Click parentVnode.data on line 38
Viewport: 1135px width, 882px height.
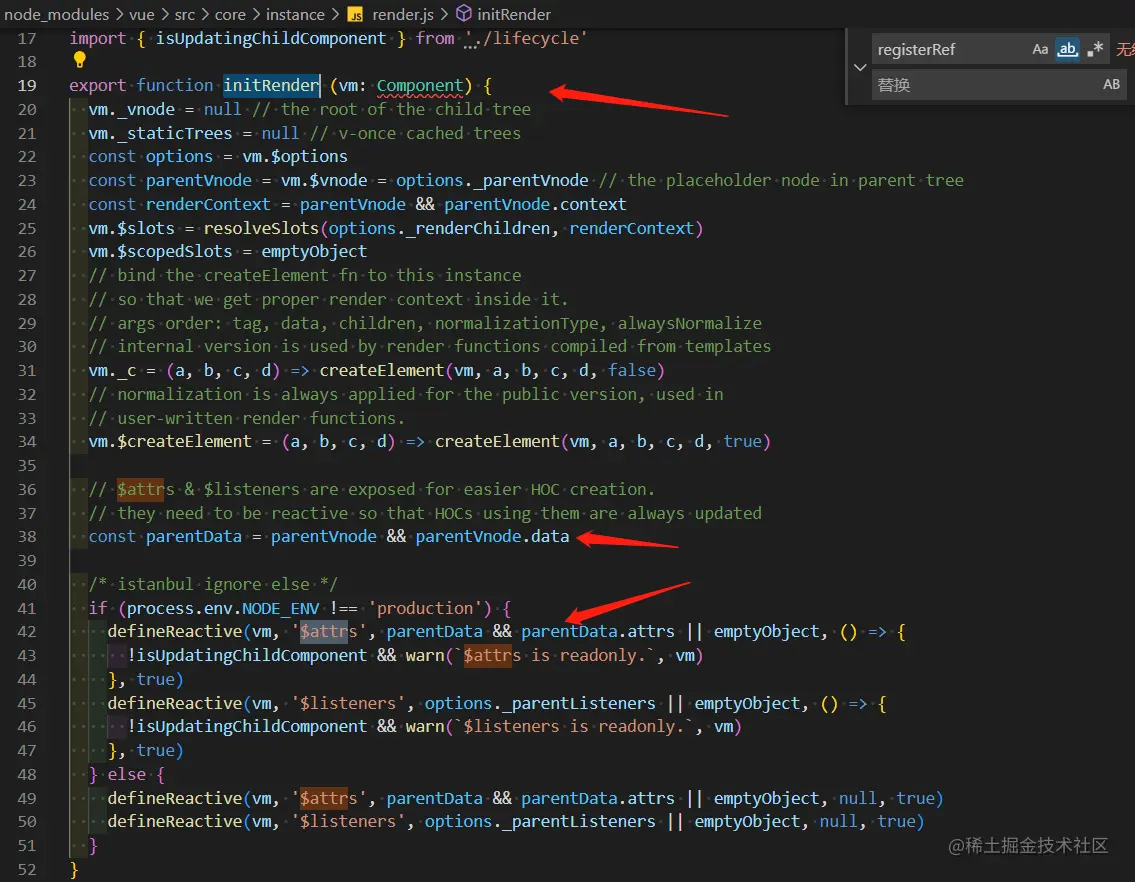pos(492,537)
